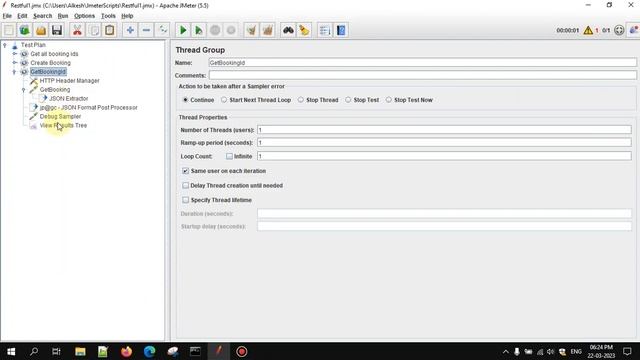Image resolution: width=640 pixels, height=360 pixels.
Task: Select the Create Booking tree item
Action: (x=51, y=63)
